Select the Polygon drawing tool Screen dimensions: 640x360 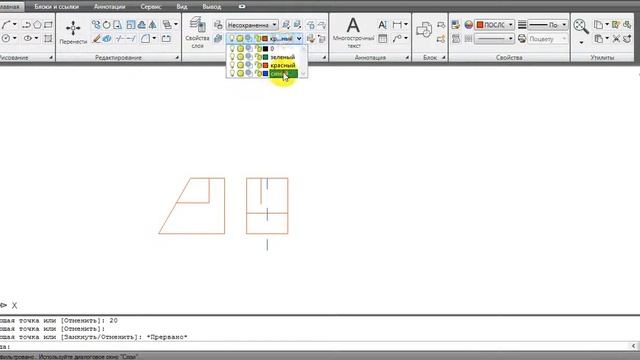coord(37,25)
